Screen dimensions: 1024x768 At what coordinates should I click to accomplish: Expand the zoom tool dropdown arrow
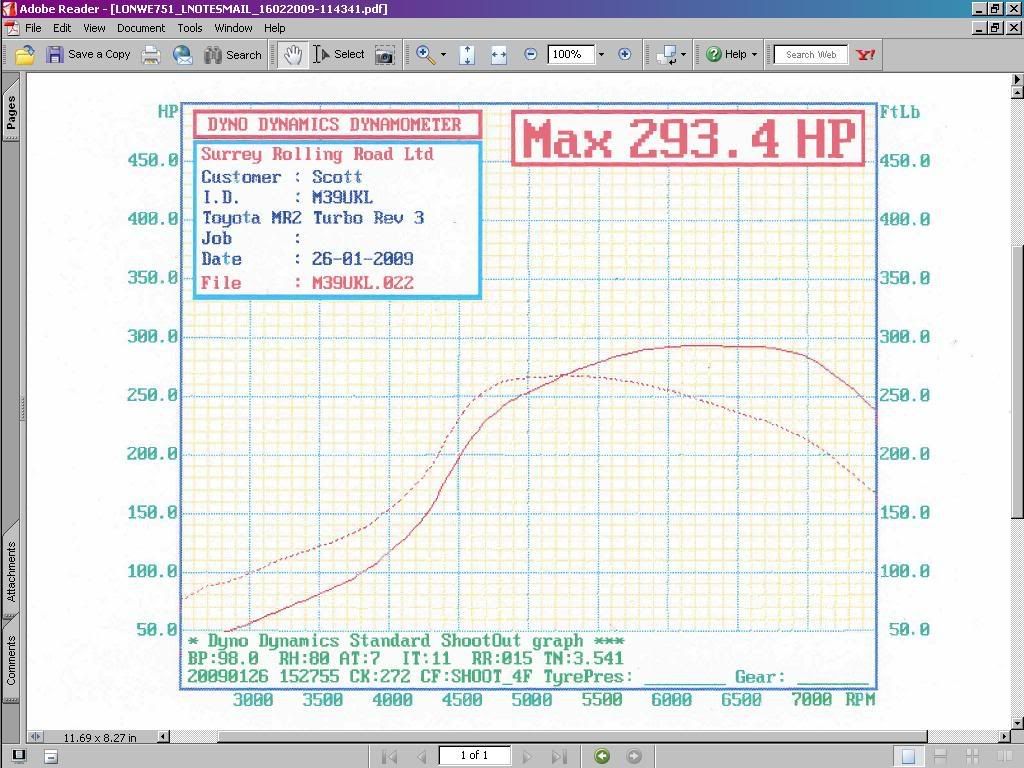pyautogui.click(x=443, y=55)
